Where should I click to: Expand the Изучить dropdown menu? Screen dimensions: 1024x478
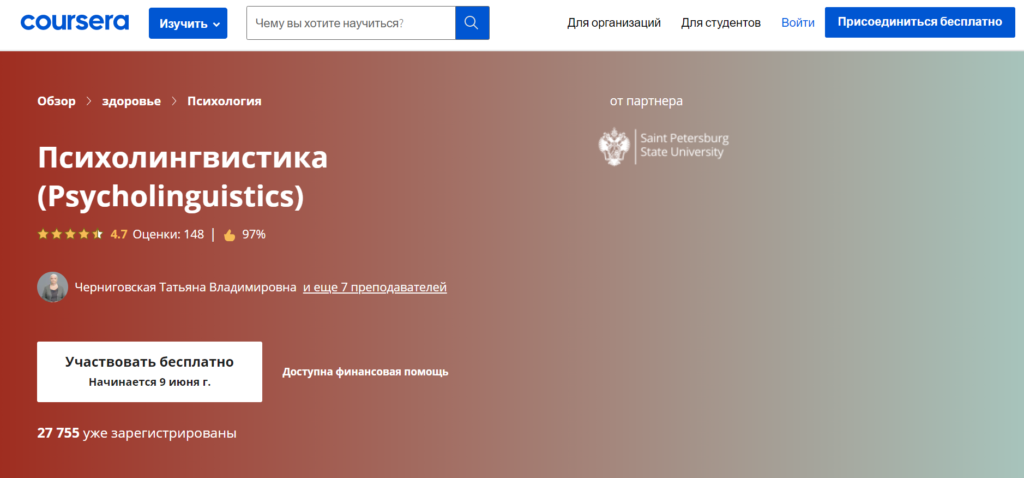(x=188, y=23)
